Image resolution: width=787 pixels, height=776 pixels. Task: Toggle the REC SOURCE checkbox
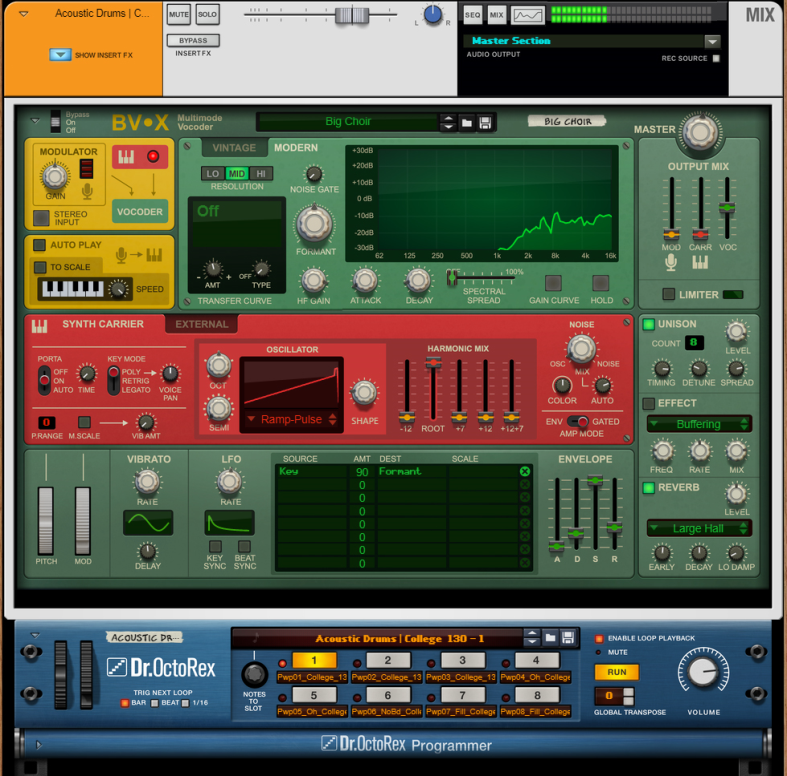pos(716,58)
